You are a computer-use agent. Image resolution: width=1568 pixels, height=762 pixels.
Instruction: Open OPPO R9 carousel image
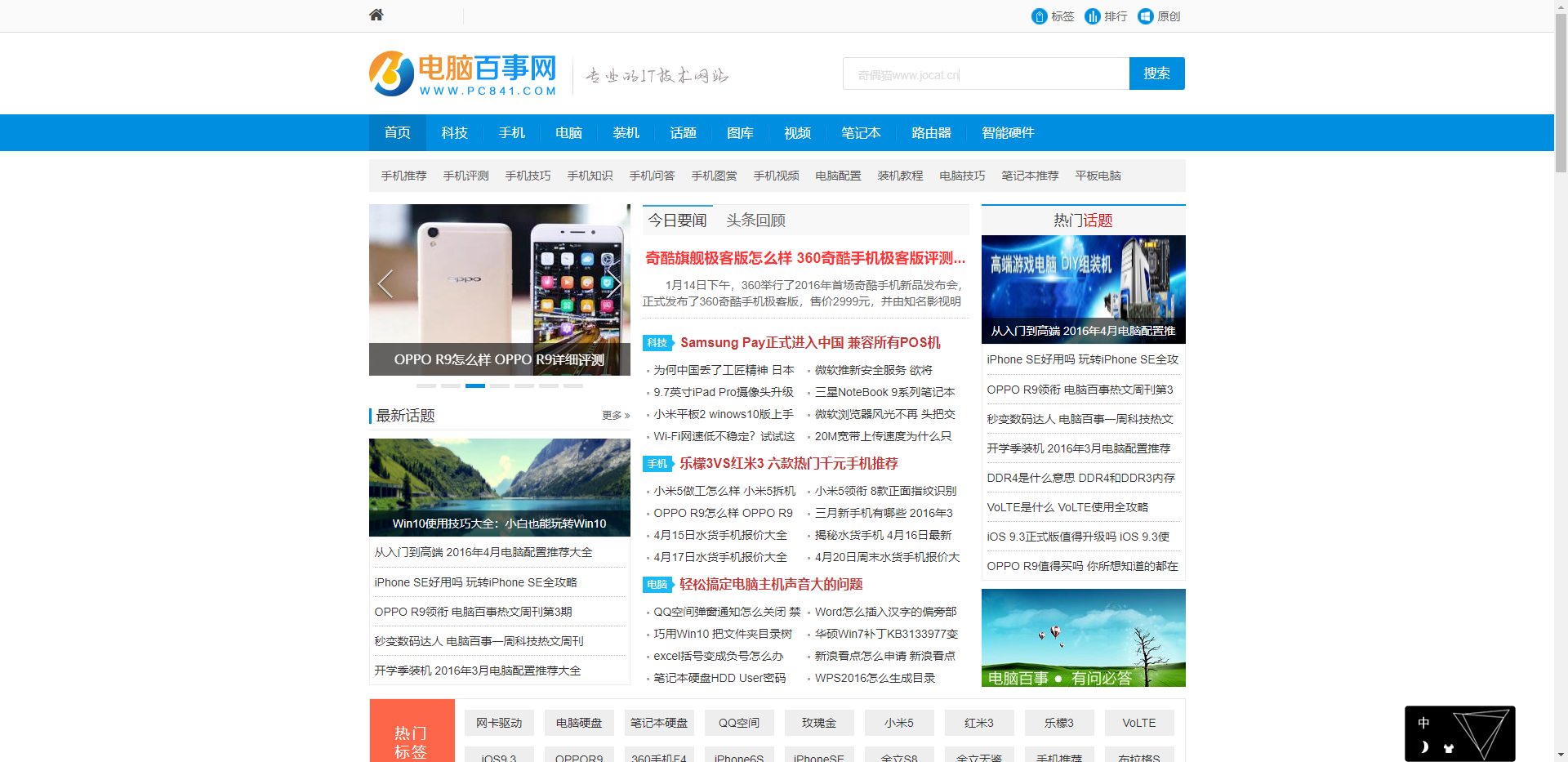click(500, 290)
